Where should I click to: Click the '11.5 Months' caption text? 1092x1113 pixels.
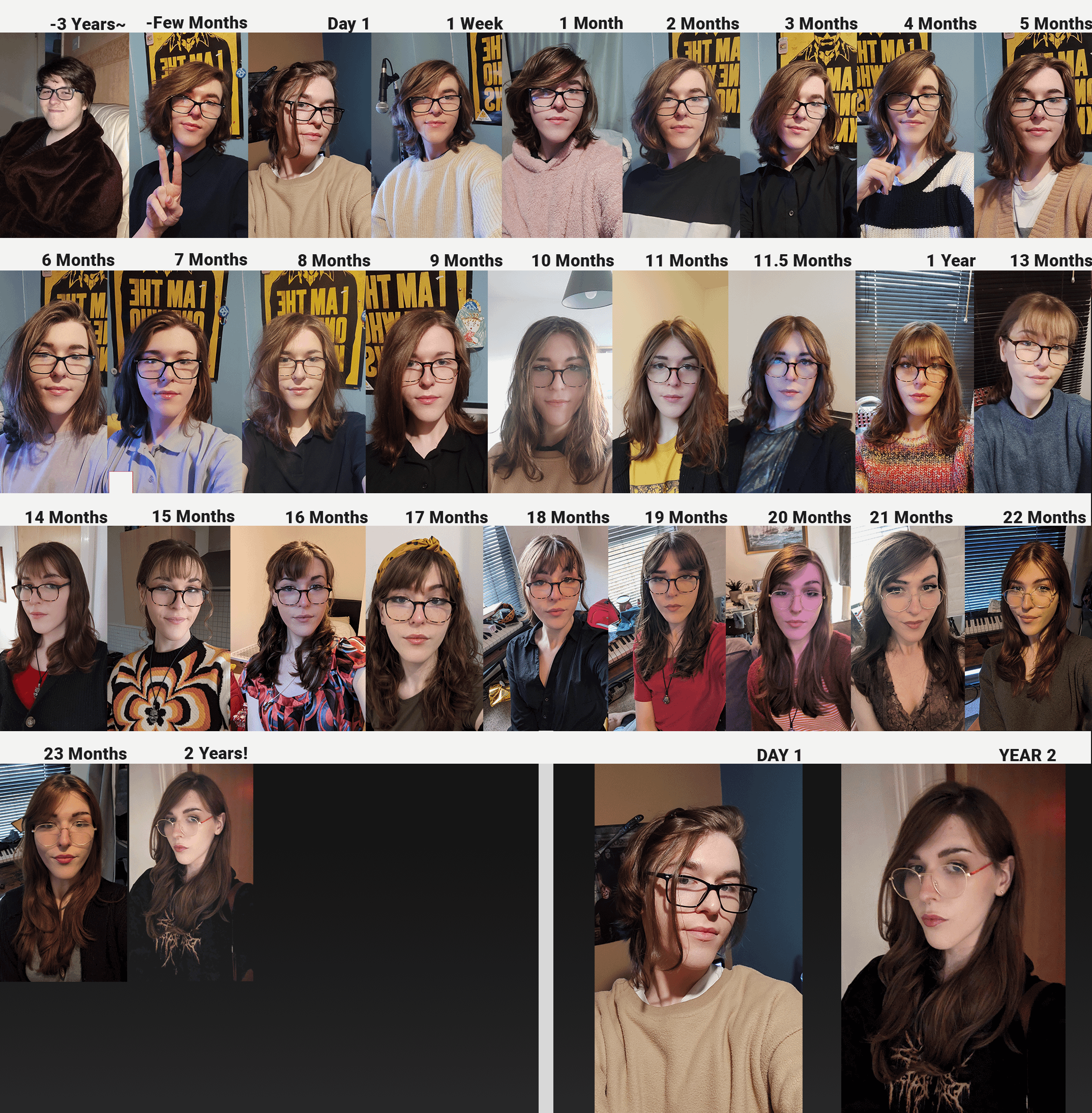click(x=803, y=260)
